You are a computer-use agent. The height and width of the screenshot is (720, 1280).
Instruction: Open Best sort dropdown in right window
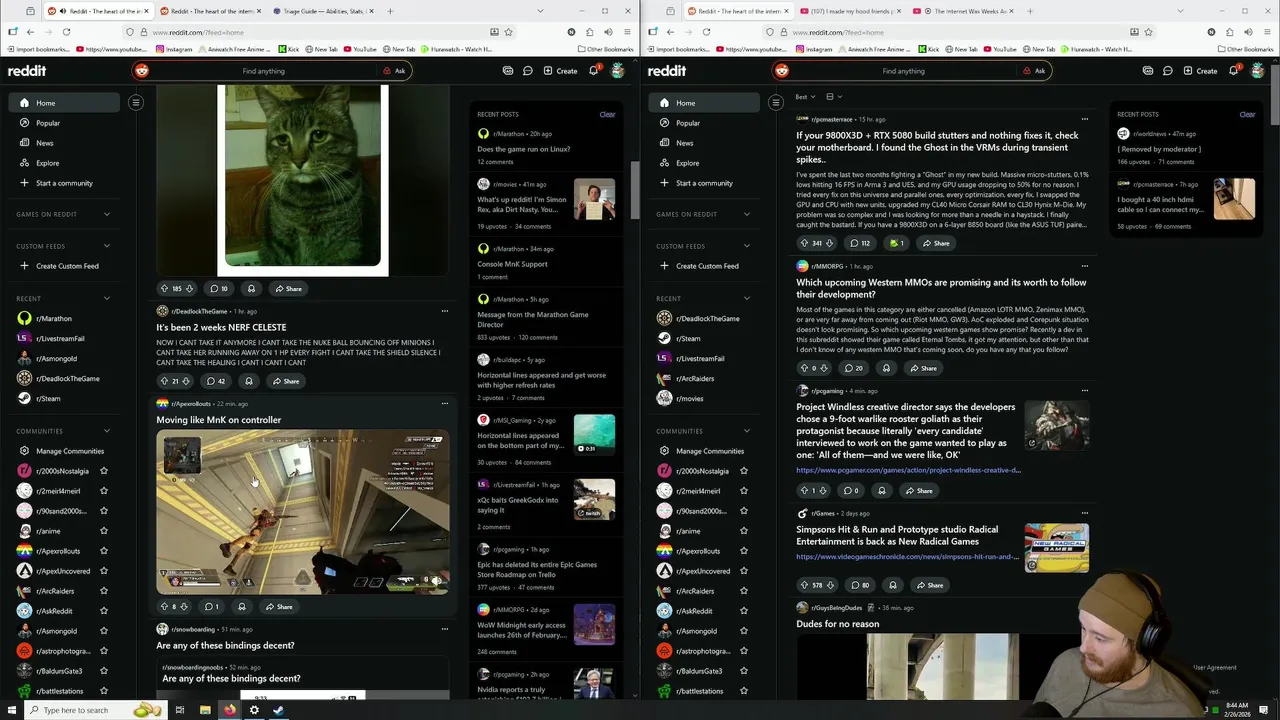click(x=805, y=97)
